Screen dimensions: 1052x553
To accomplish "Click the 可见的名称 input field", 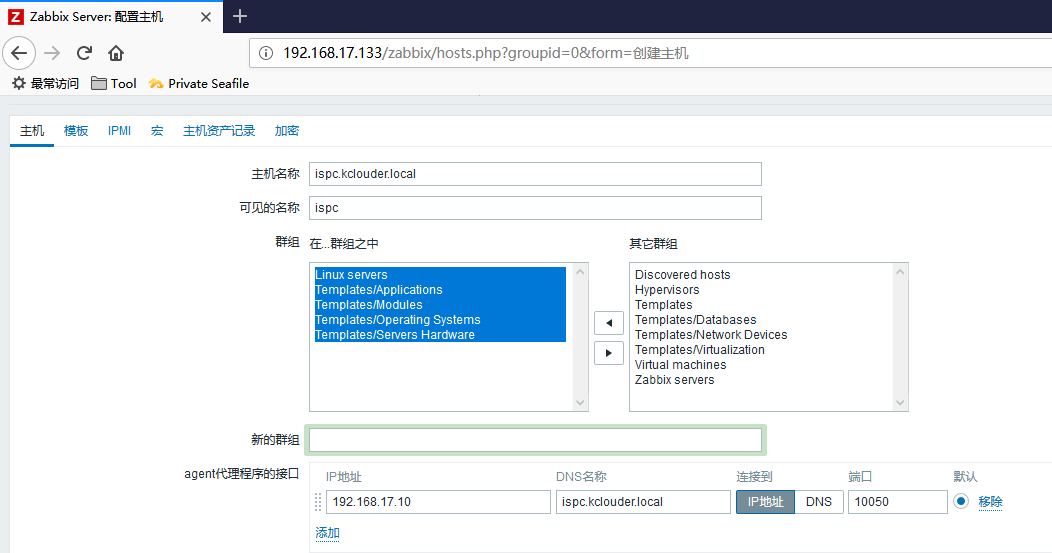I will click(535, 208).
